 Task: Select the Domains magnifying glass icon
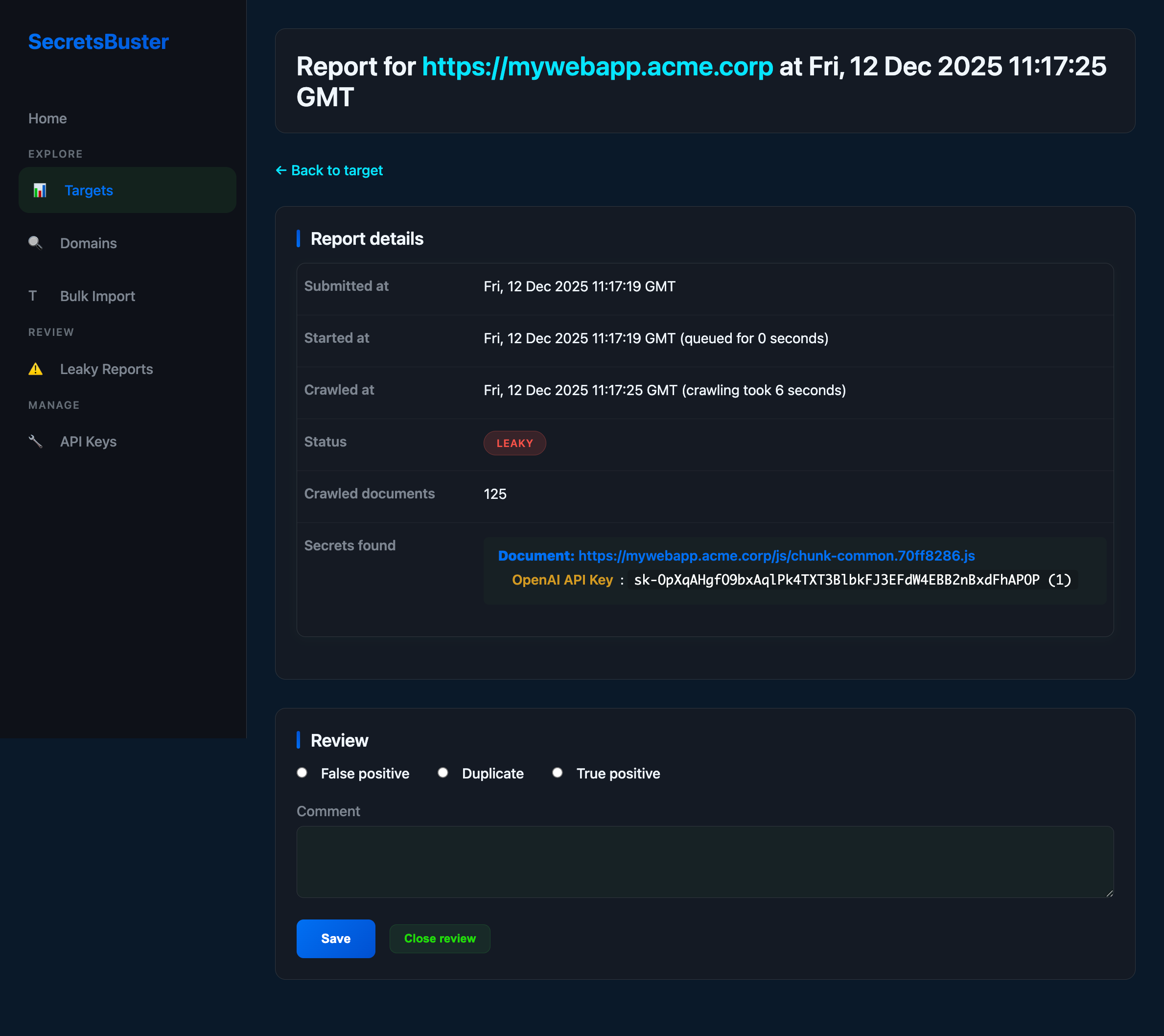pyautogui.click(x=36, y=243)
